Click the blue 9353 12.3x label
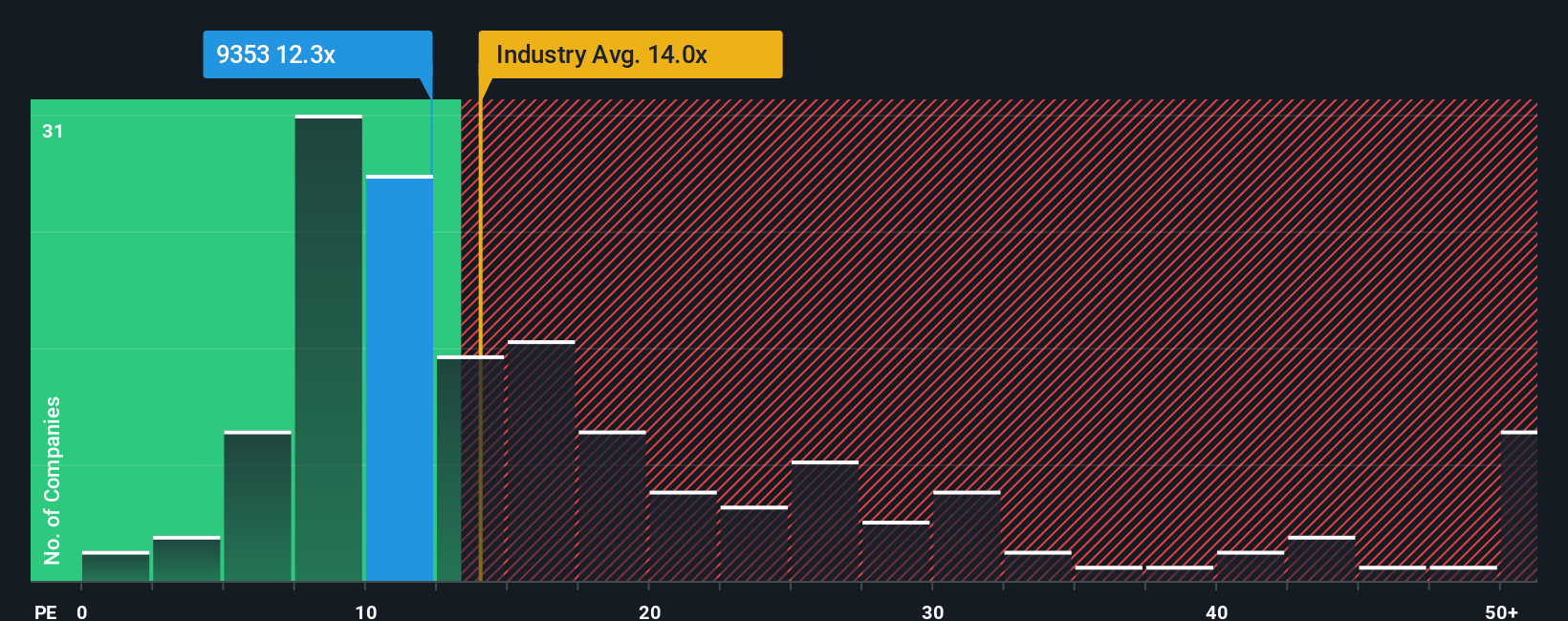Image resolution: width=1568 pixels, height=621 pixels. [317, 54]
